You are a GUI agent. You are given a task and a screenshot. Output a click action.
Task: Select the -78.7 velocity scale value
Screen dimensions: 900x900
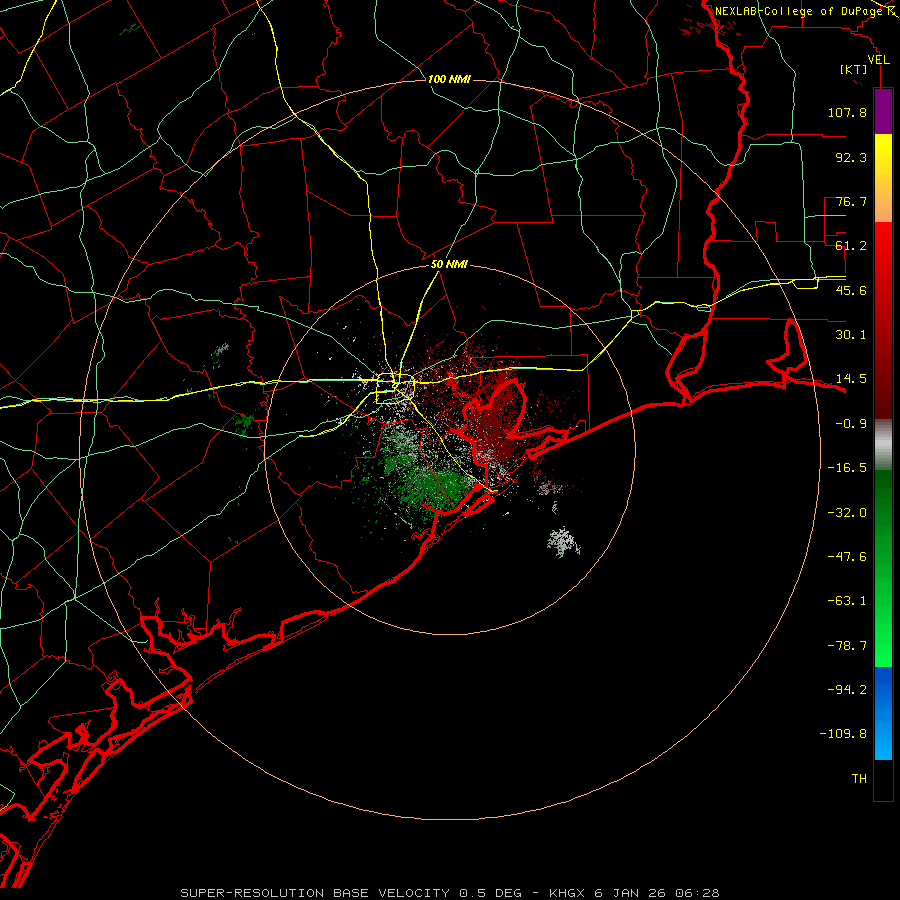click(x=847, y=646)
